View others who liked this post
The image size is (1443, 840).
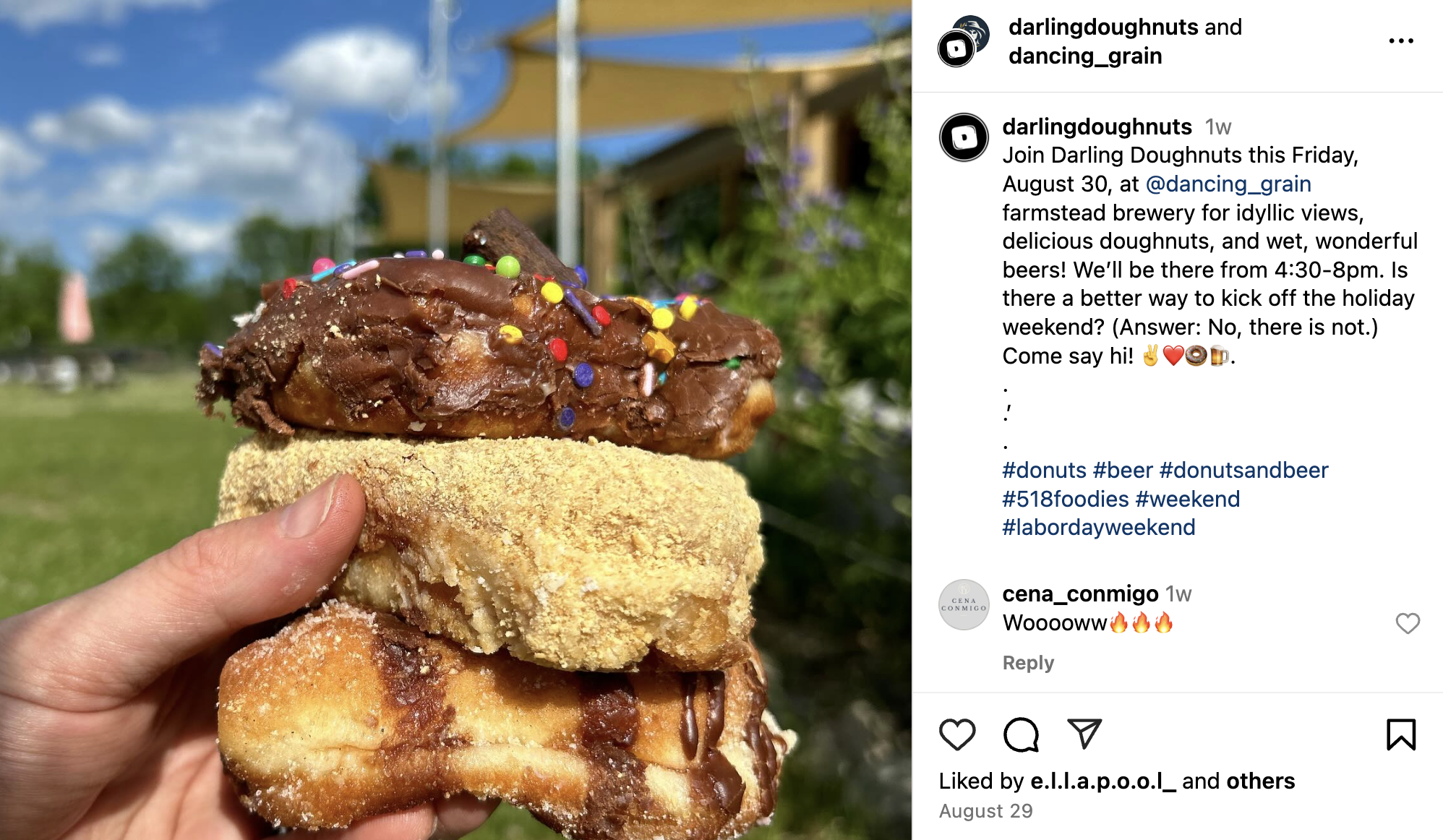point(1260,781)
